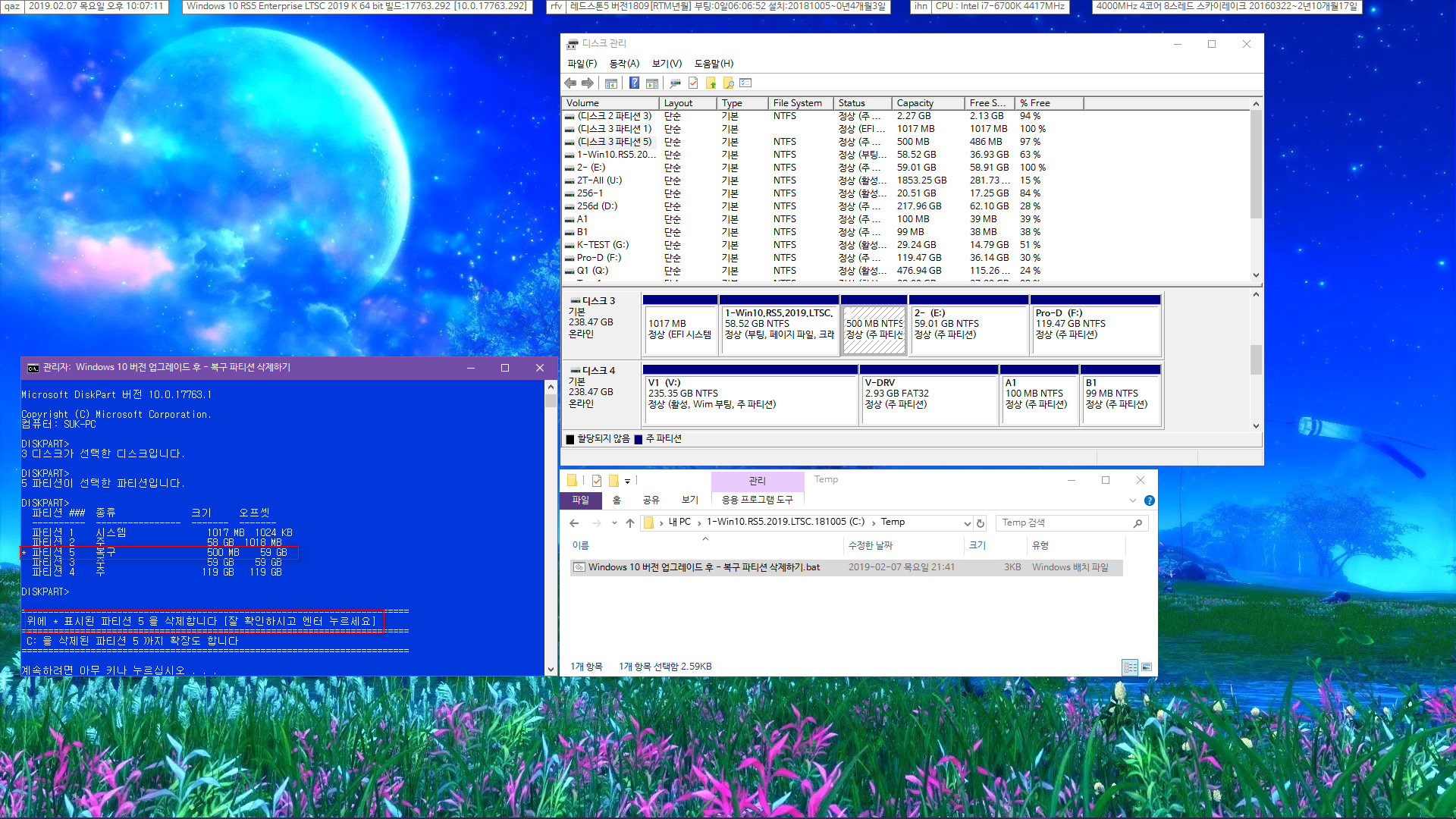Image resolution: width=1456 pixels, height=819 pixels.
Task: Click the folder with magnifier toolbar icon
Action: tap(729, 83)
